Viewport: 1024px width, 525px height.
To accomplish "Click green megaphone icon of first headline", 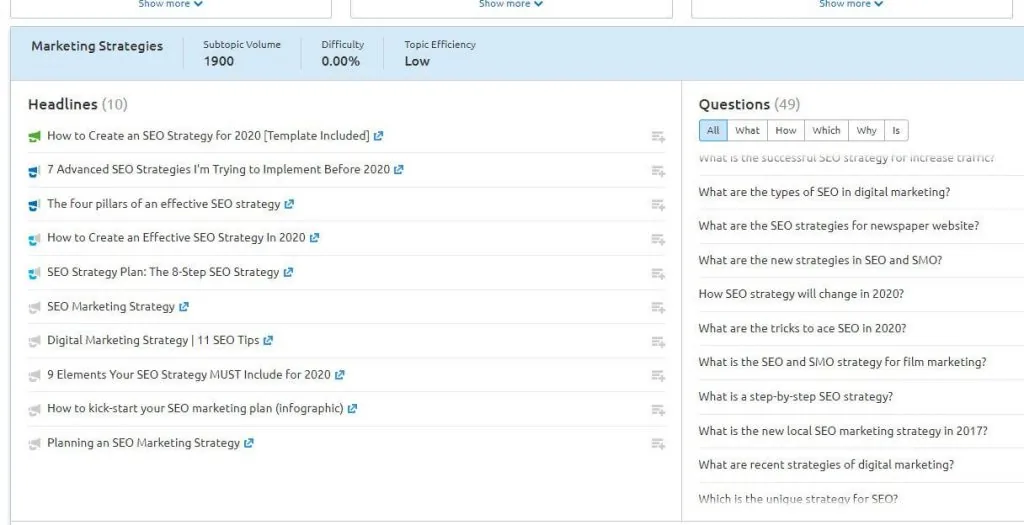I will [x=35, y=137].
